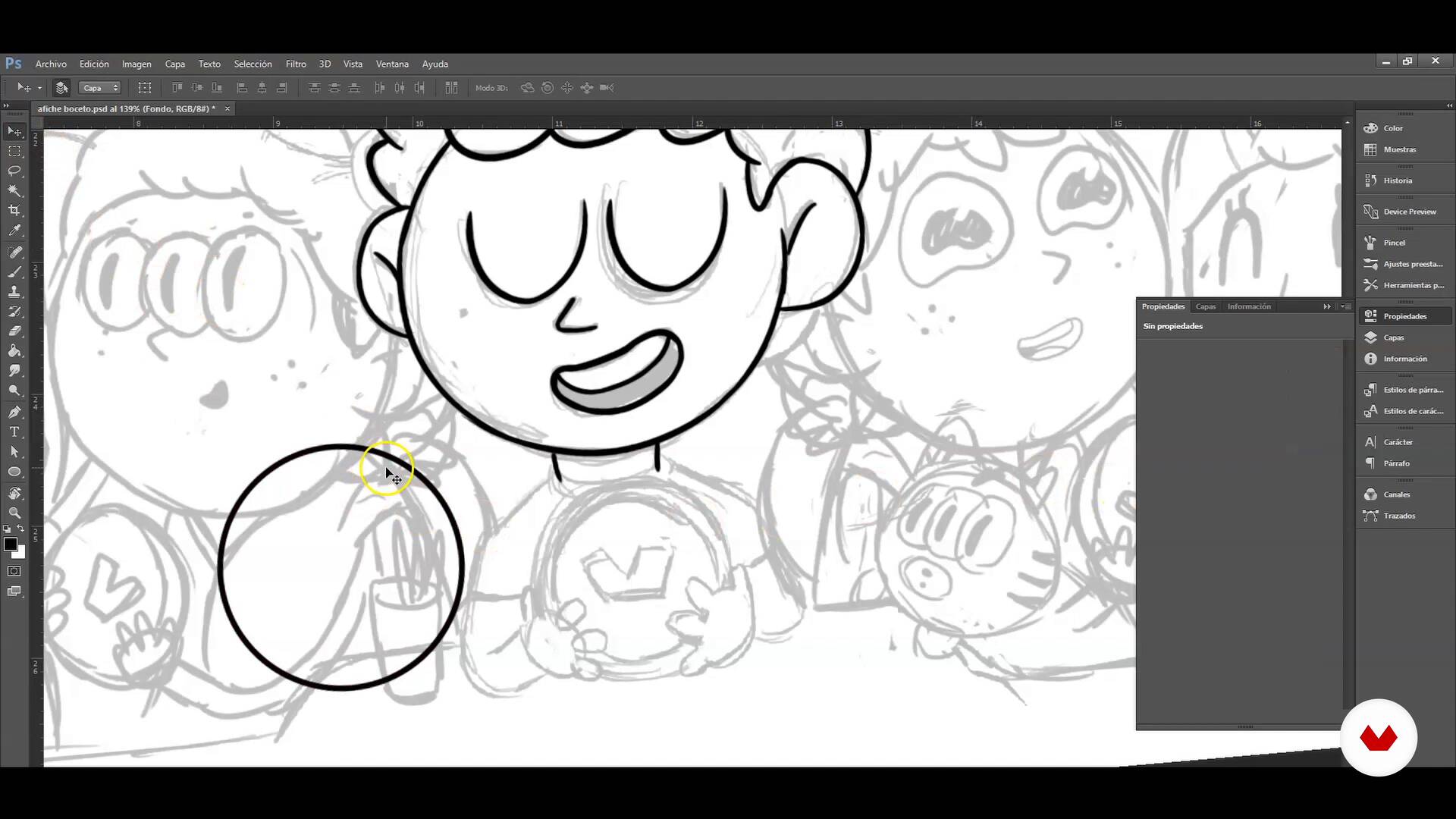This screenshot has height=819, width=1456.
Task: Open the Capa auto-select dropdown
Action: tap(99, 88)
